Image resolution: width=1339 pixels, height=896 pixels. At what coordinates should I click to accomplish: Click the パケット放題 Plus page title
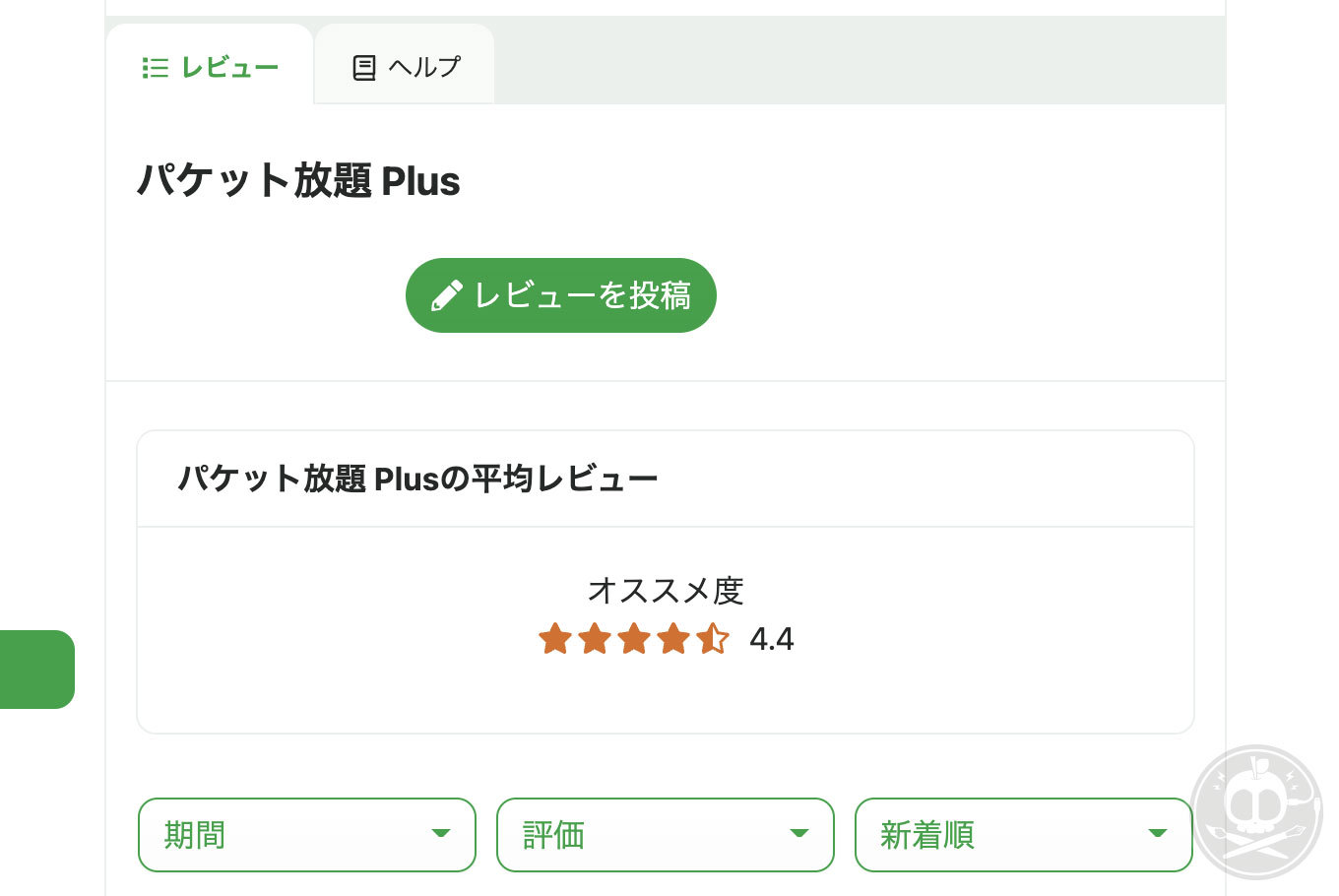point(298,181)
